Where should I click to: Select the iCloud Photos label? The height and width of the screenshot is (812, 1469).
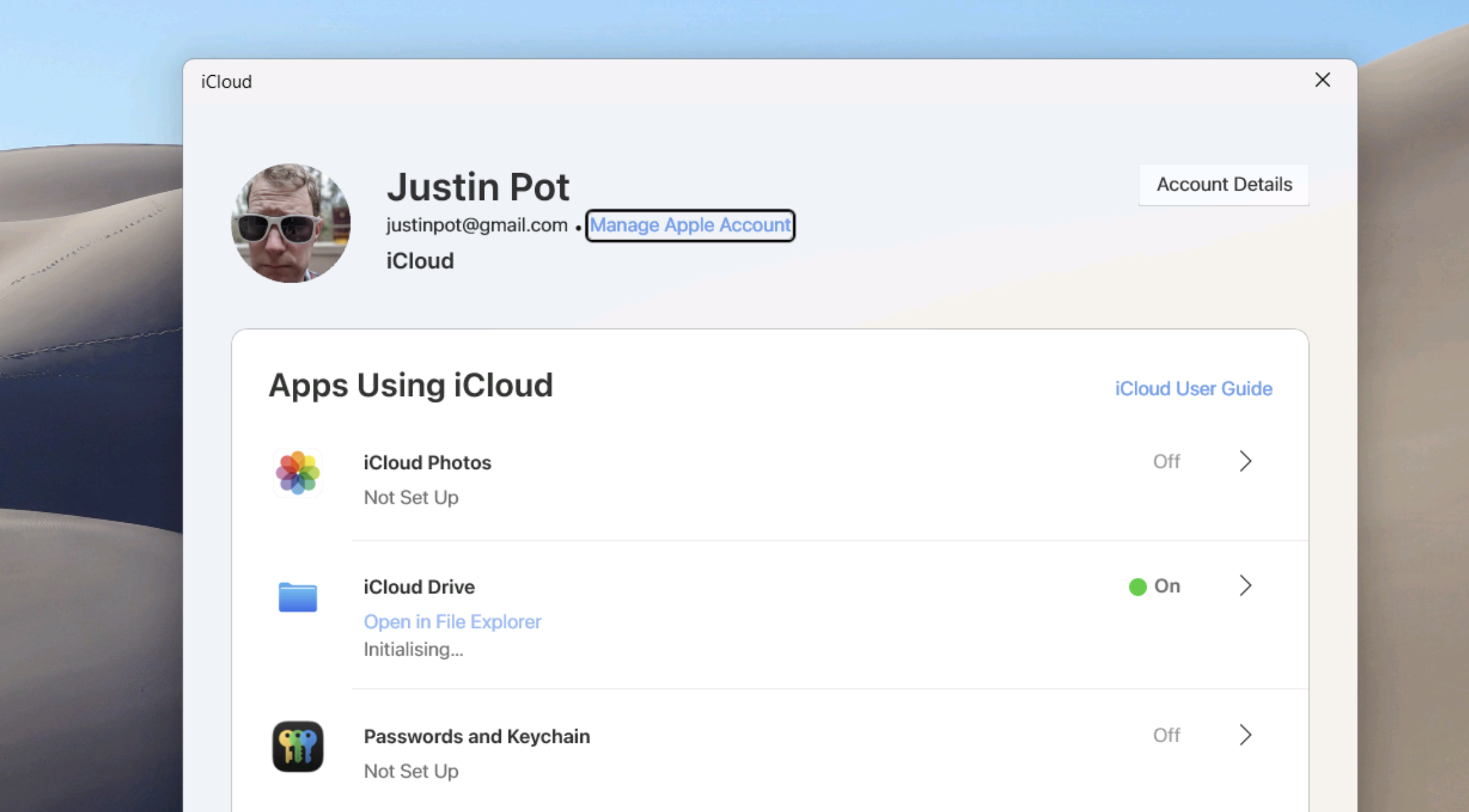[427, 463]
